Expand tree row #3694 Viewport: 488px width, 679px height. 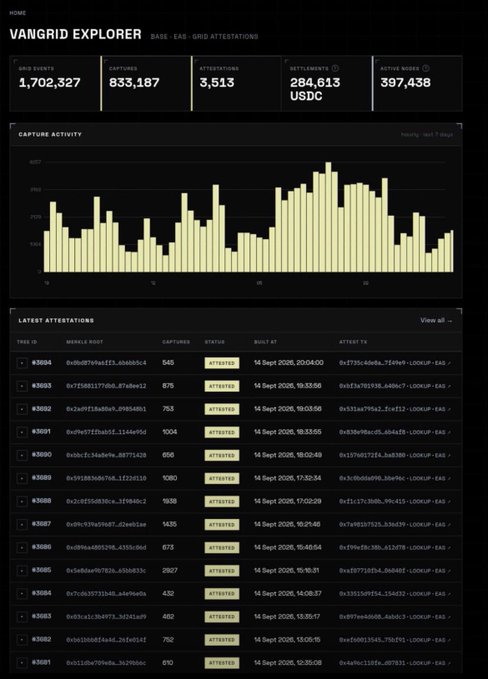(x=22, y=363)
